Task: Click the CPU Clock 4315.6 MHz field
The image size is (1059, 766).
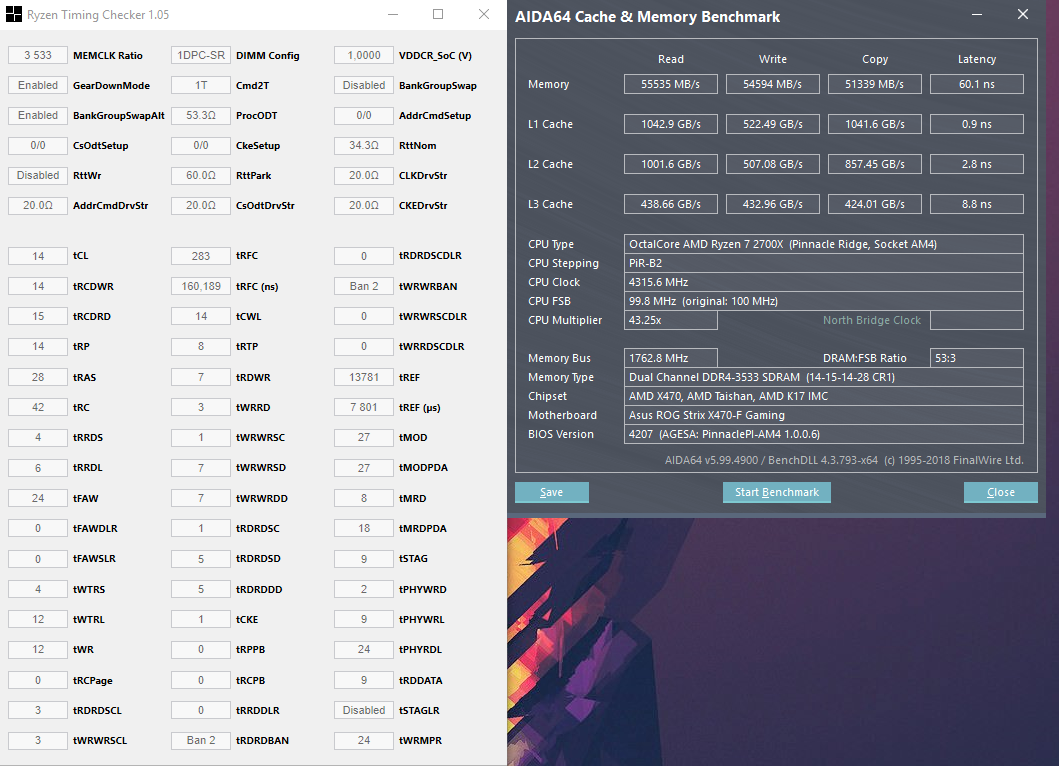Action: point(823,282)
